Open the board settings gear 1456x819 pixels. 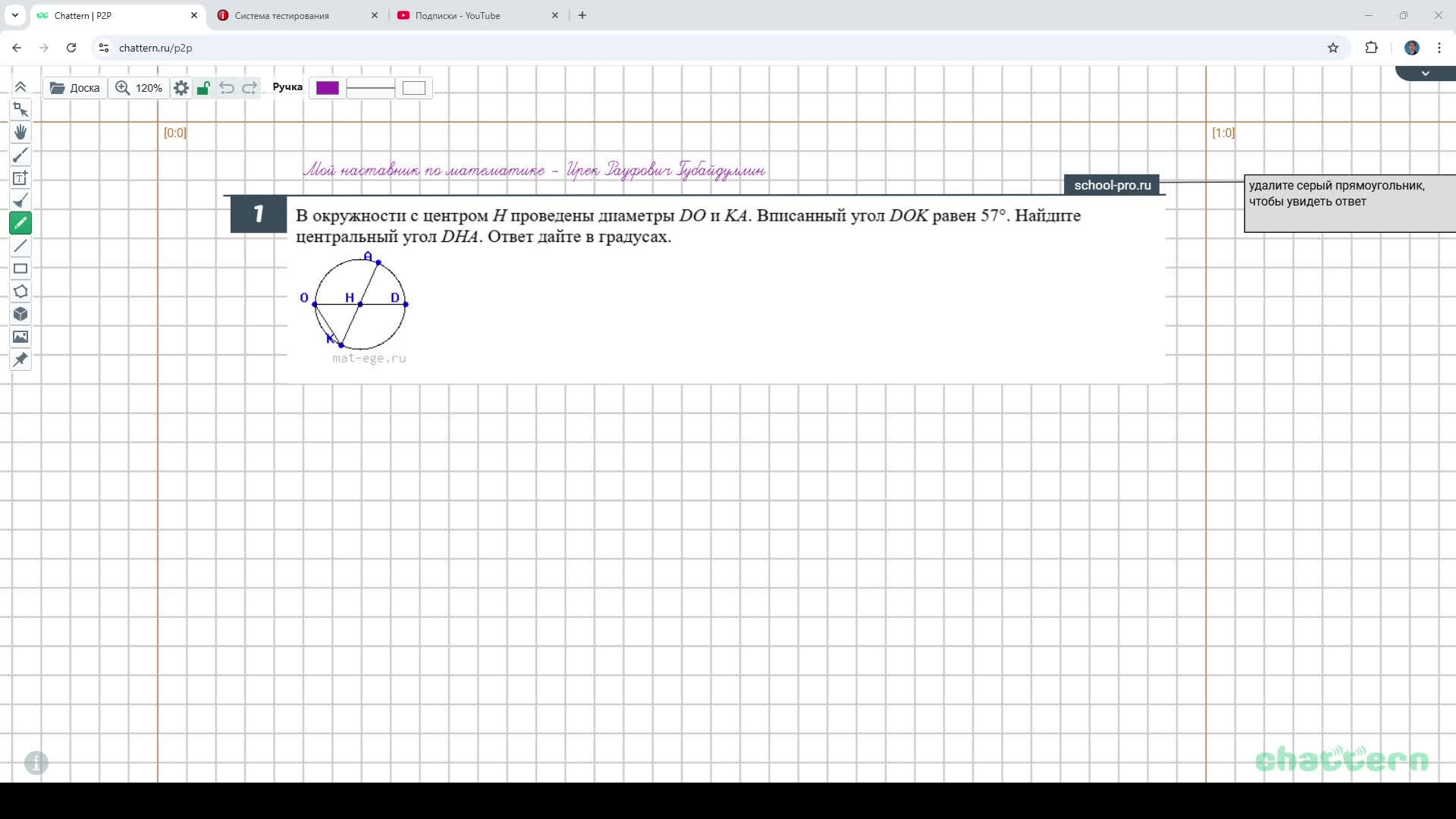click(181, 88)
